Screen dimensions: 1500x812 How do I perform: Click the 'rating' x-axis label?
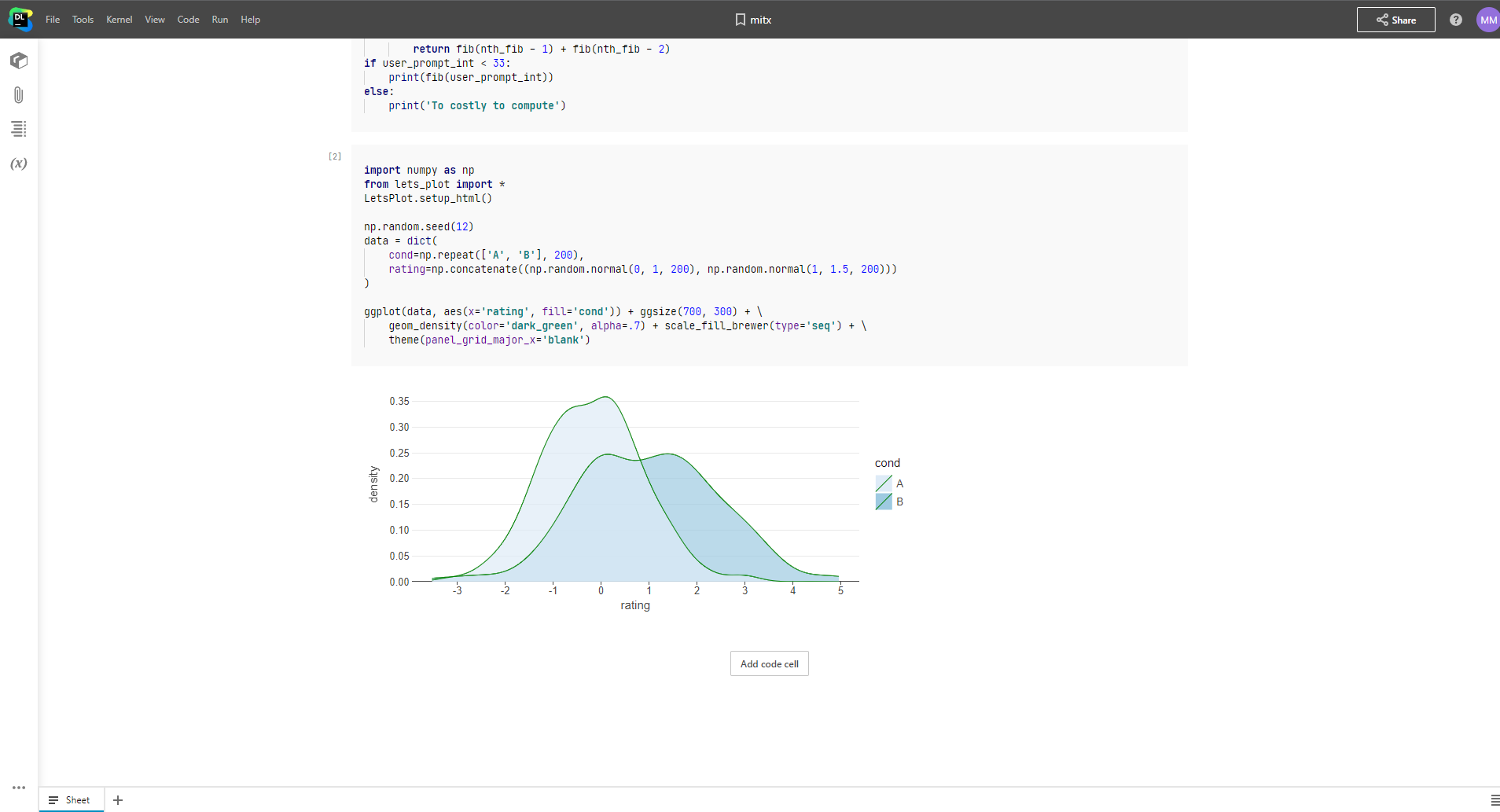coord(635,605)
